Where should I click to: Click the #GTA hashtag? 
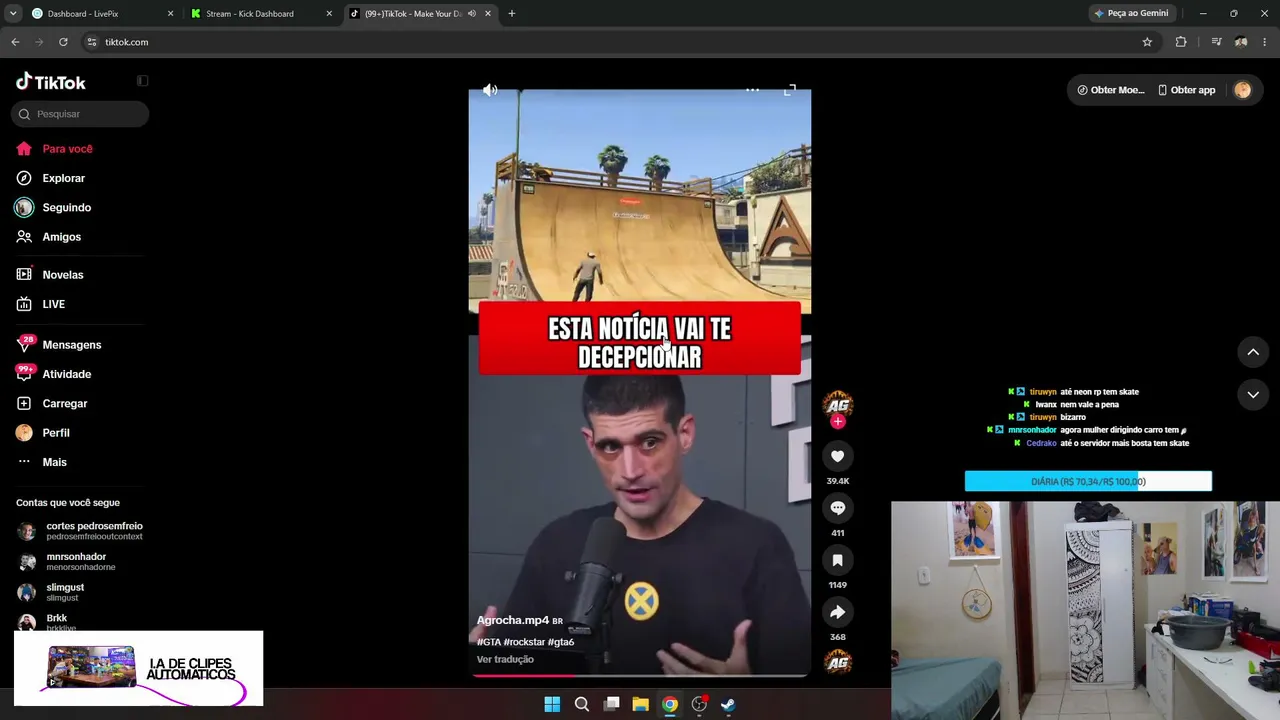click(x=489, y=642)
